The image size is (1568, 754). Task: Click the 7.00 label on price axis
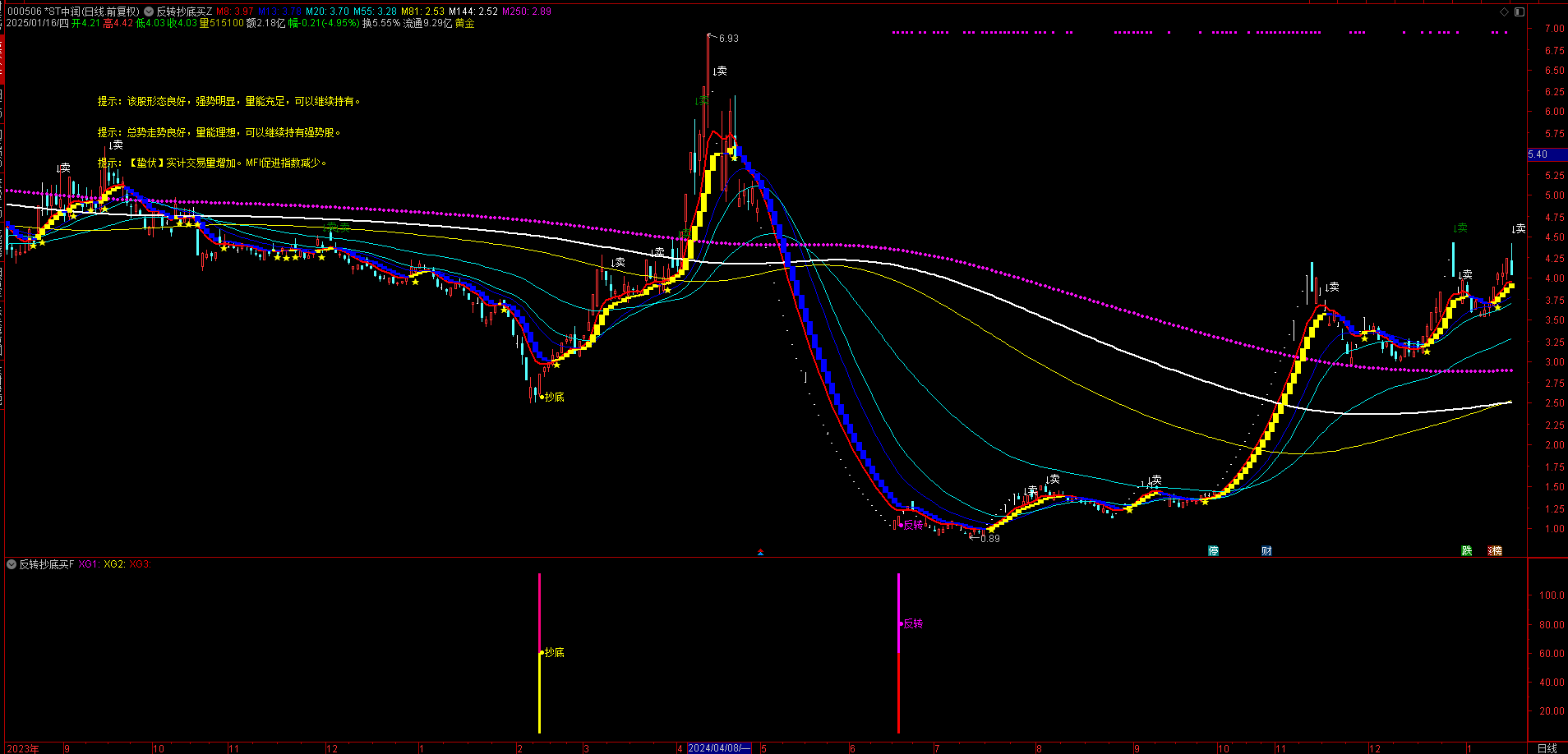[1554, 29]
